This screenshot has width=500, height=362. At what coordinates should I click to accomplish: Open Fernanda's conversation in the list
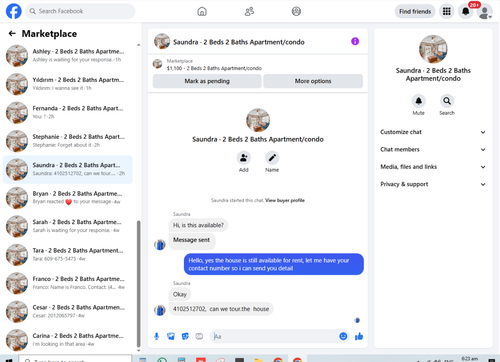[x=68, y=112]
